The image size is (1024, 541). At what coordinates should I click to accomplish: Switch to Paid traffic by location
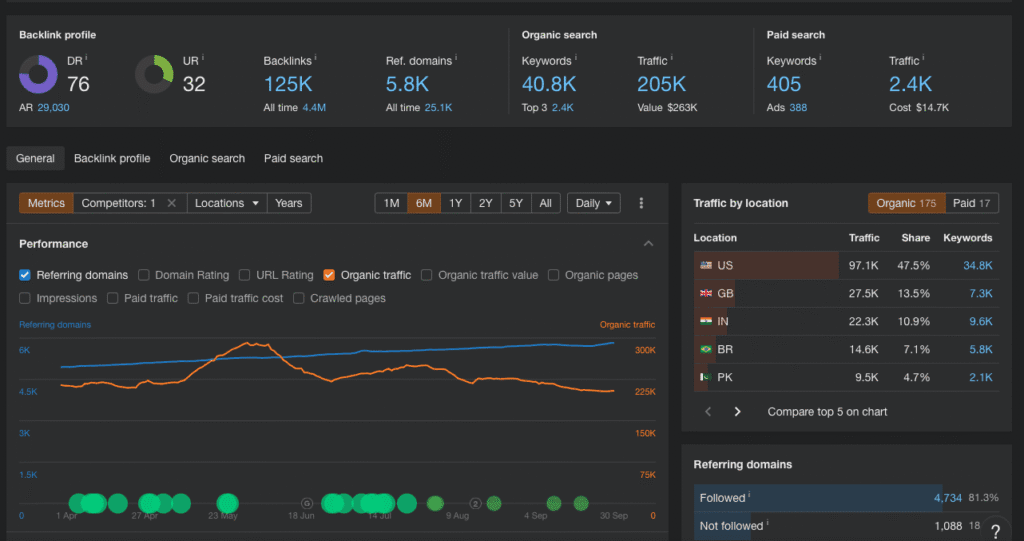point(971,203)
